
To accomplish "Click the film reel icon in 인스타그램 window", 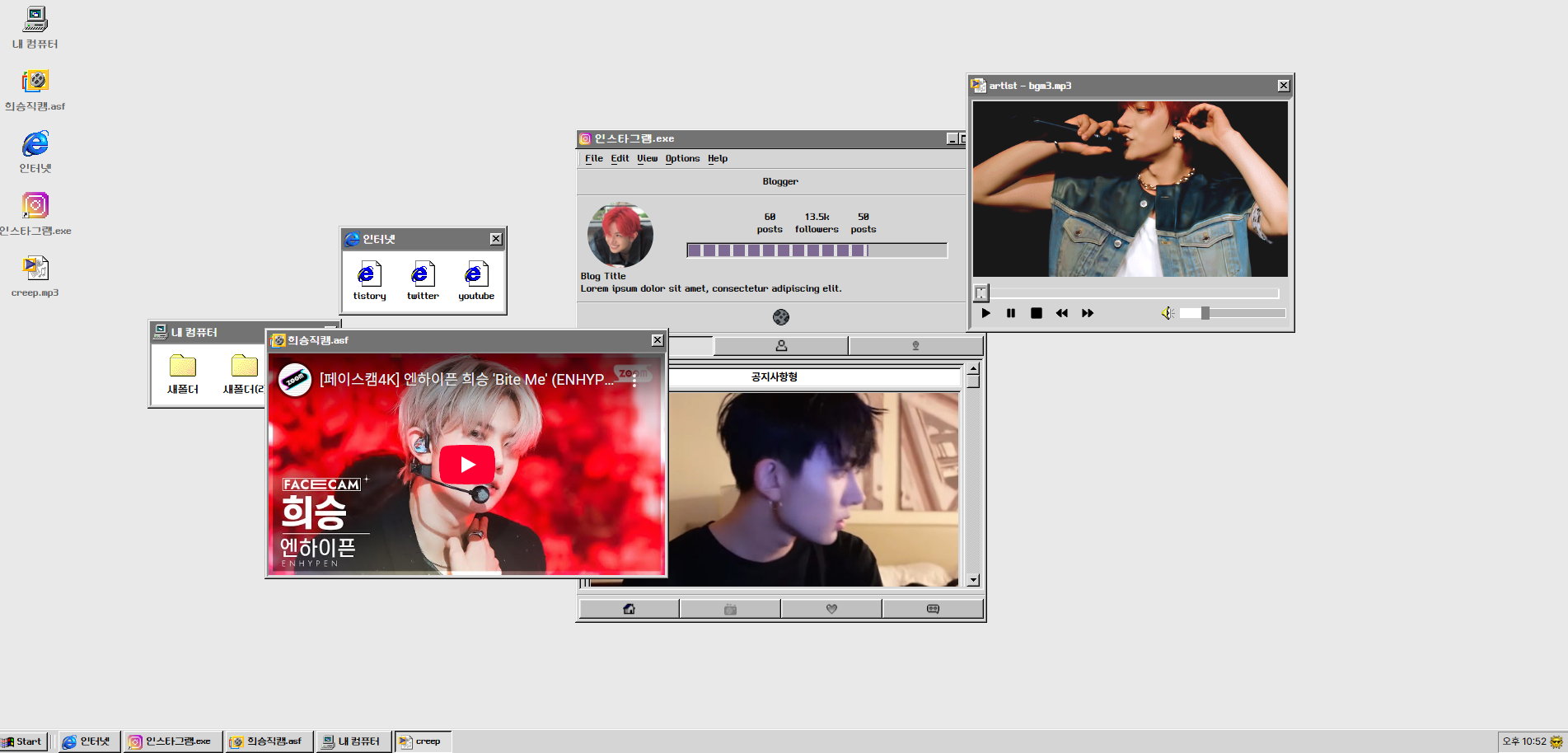I will tap(781, 317).
